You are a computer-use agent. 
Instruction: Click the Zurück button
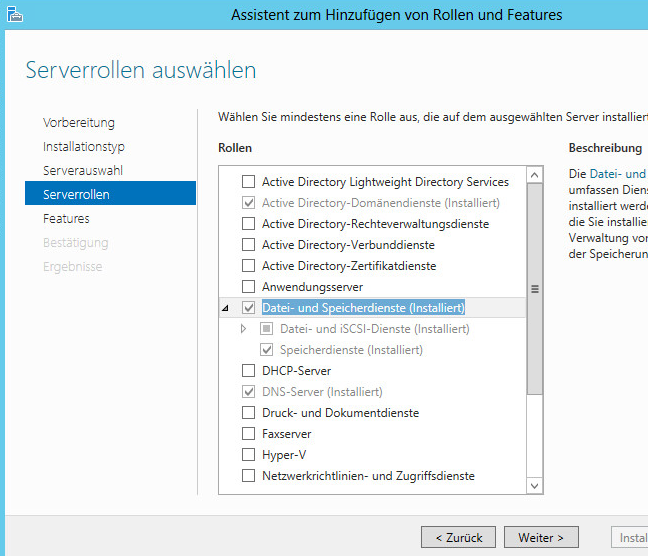pos(458,537)
